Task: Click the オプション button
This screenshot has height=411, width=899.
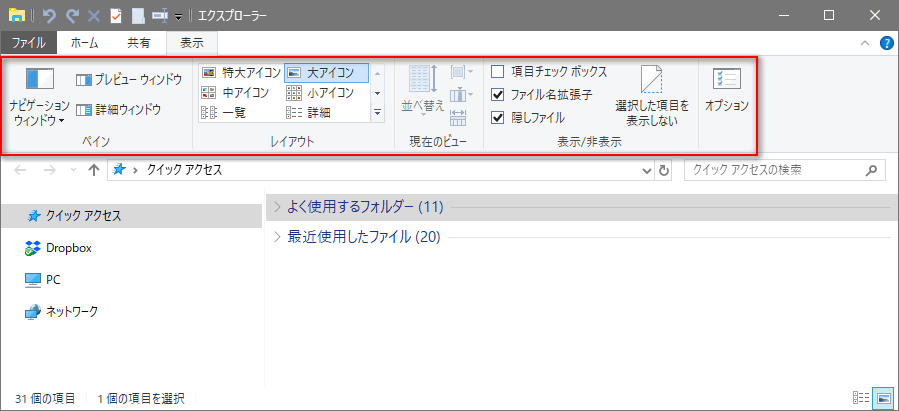Action: [x=727, y=90]
